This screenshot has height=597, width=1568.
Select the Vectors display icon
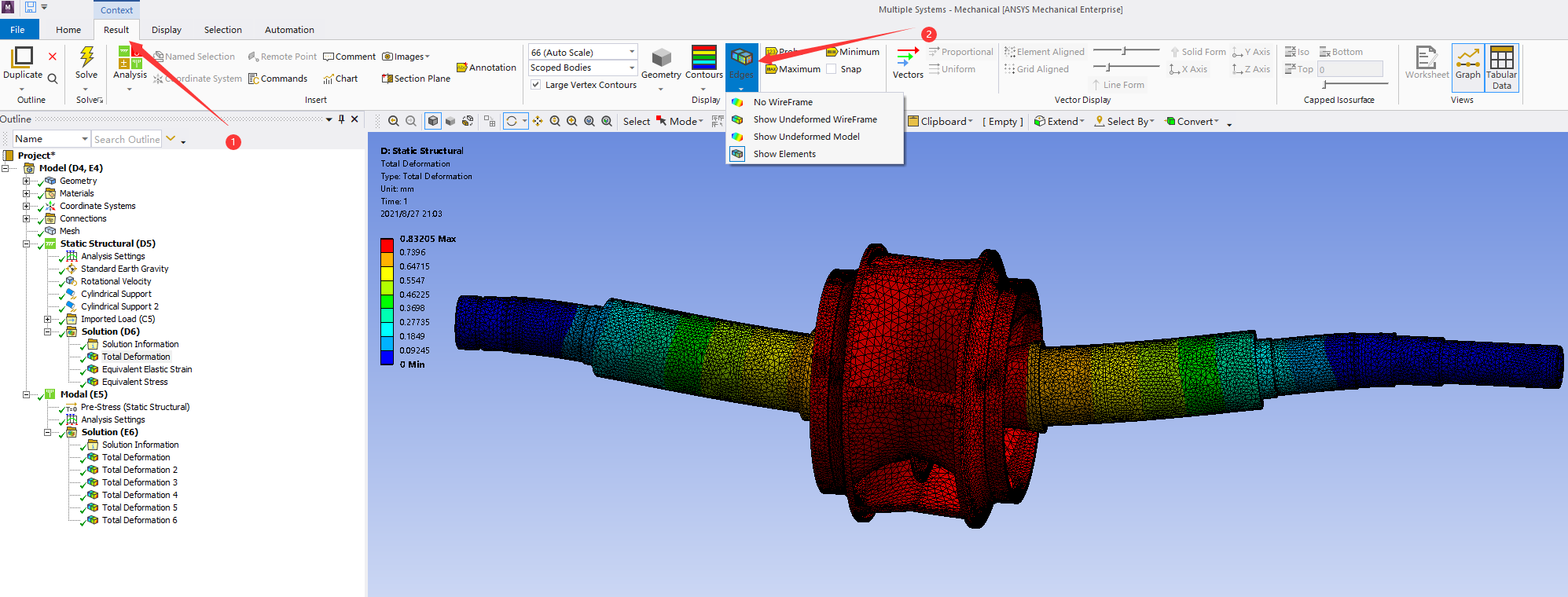coord(907,60)
